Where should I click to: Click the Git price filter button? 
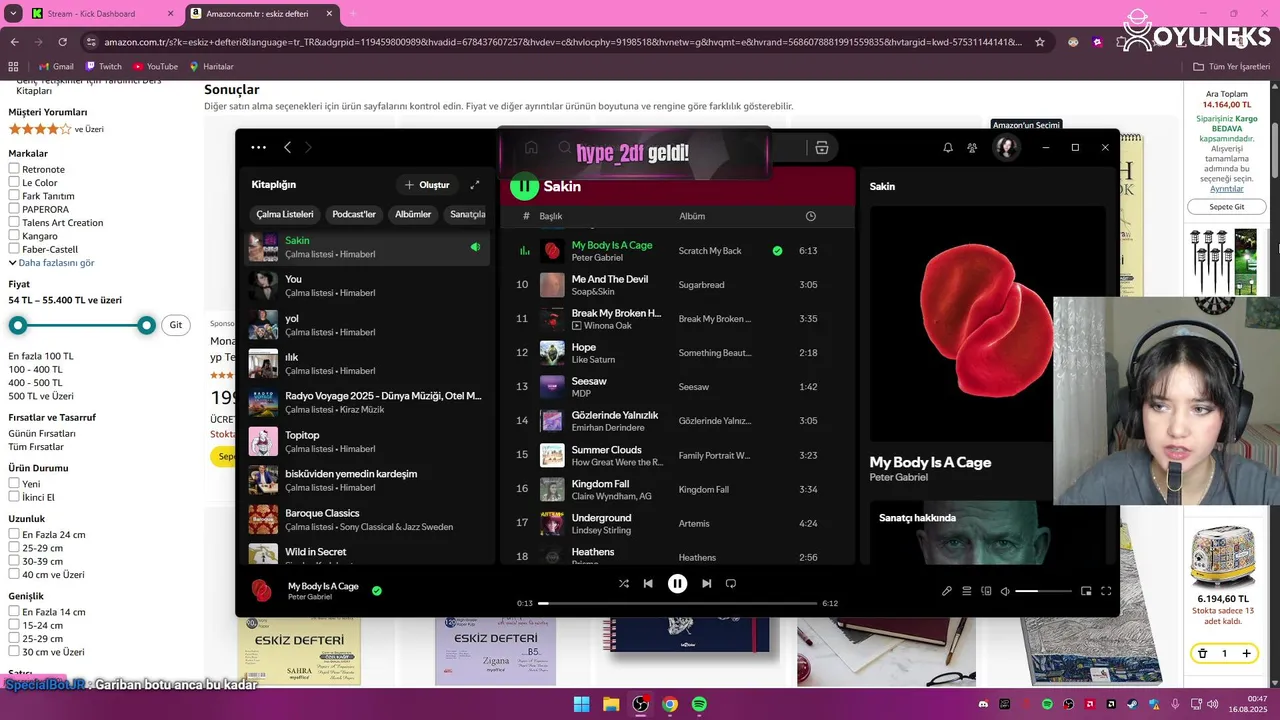(x=176, y=325)
